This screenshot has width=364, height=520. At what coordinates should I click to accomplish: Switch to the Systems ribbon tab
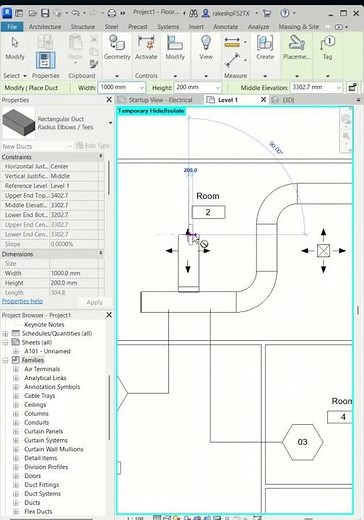coord(168,27)
